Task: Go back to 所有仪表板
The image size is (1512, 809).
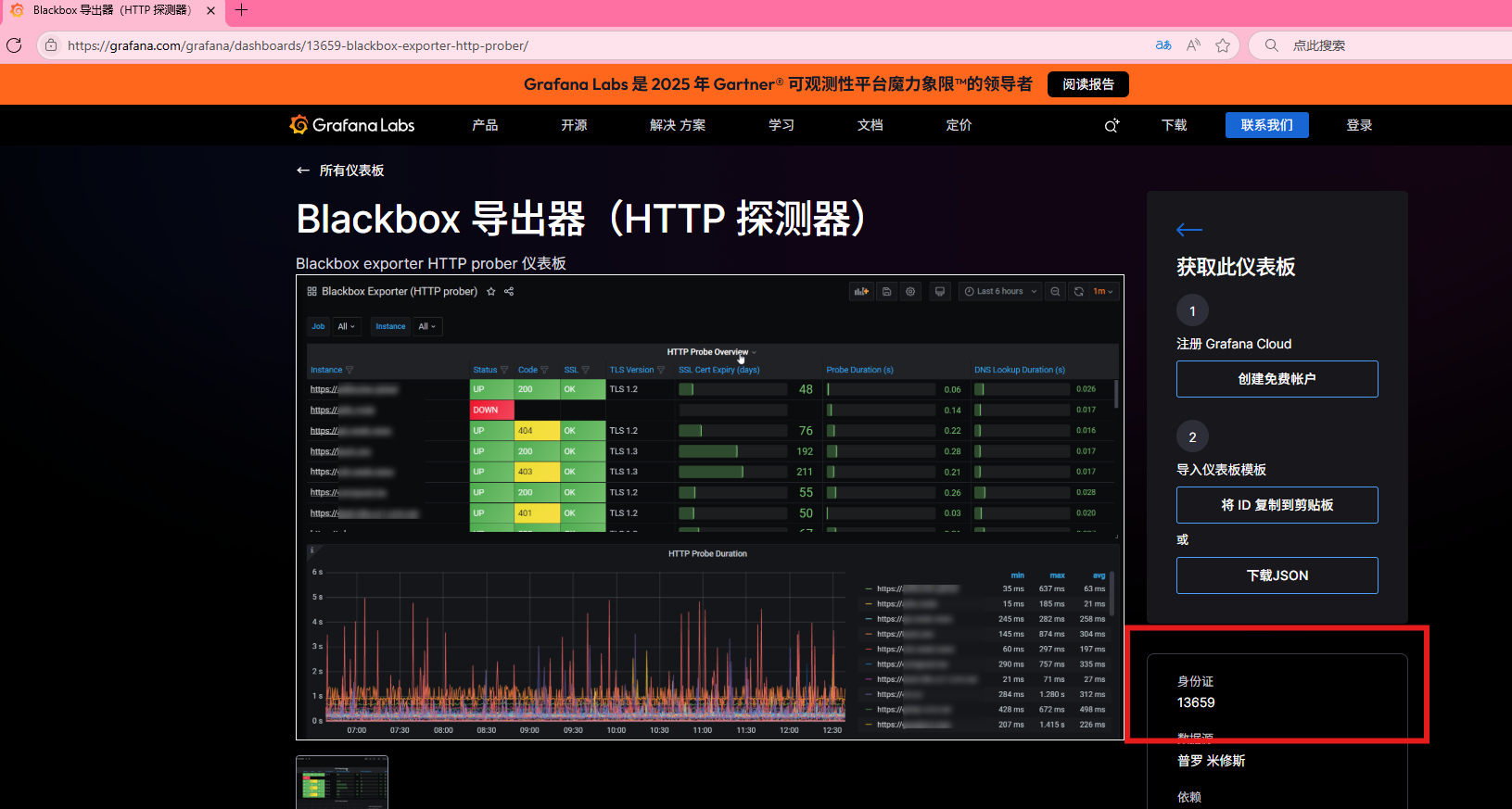Action: pyautogui.click(x=340, y=171)
